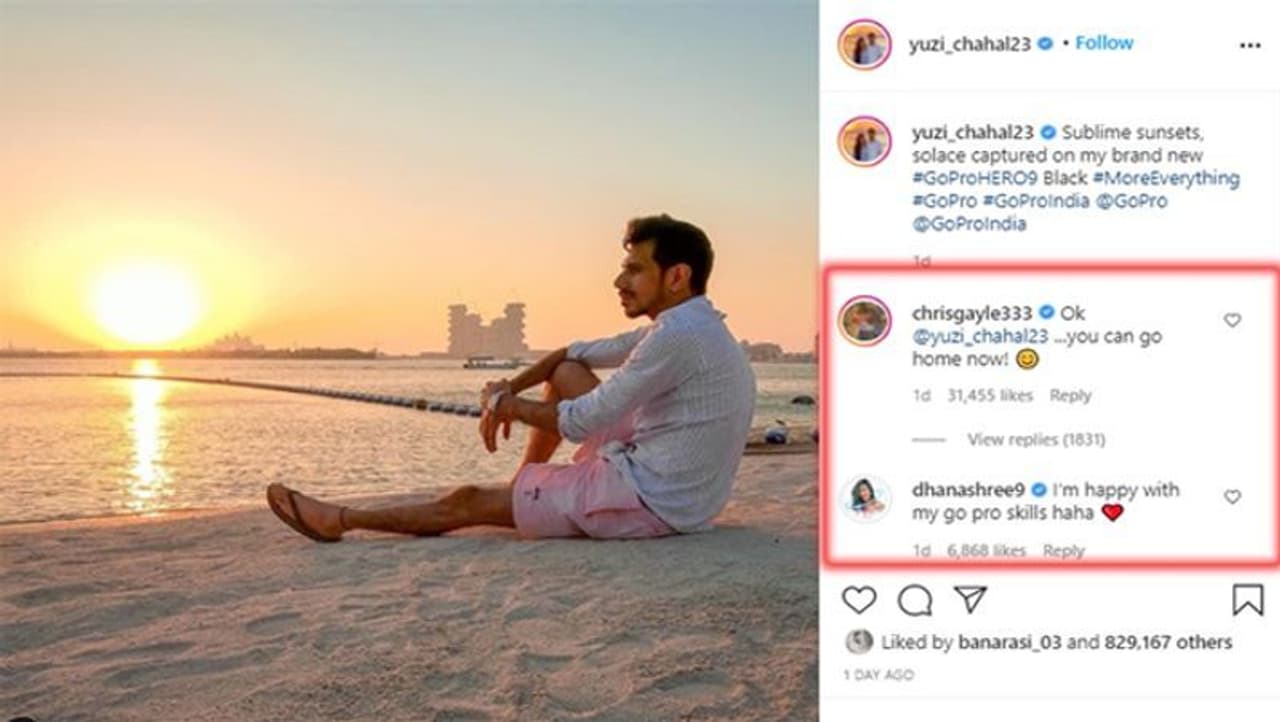Visit the @GoProIndia mention in caption
The image size is (1280, 722).
coord(969,224)
